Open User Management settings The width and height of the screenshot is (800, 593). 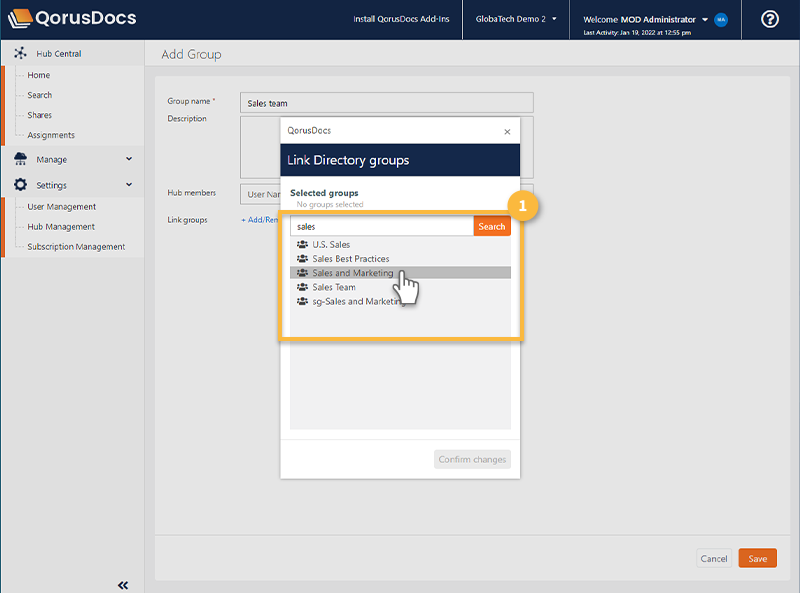pos(62,207)
